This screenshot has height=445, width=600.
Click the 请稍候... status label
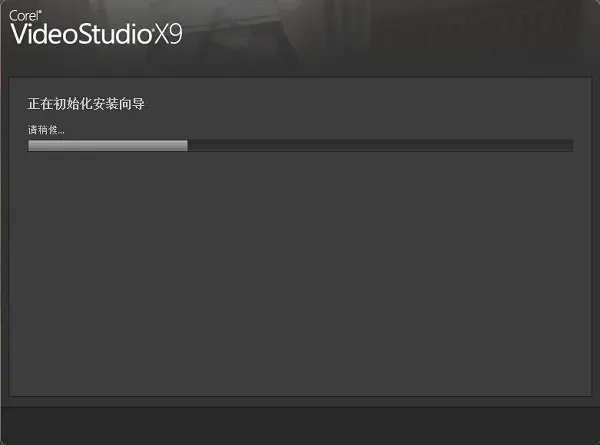click(46, 130)
